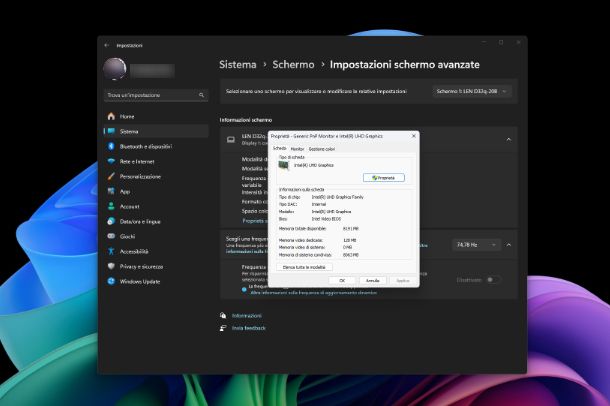This screenshot has width=610, height=406.
Task: Open the Bluetooth e dispositivi icon
Action: pos(111,146)
